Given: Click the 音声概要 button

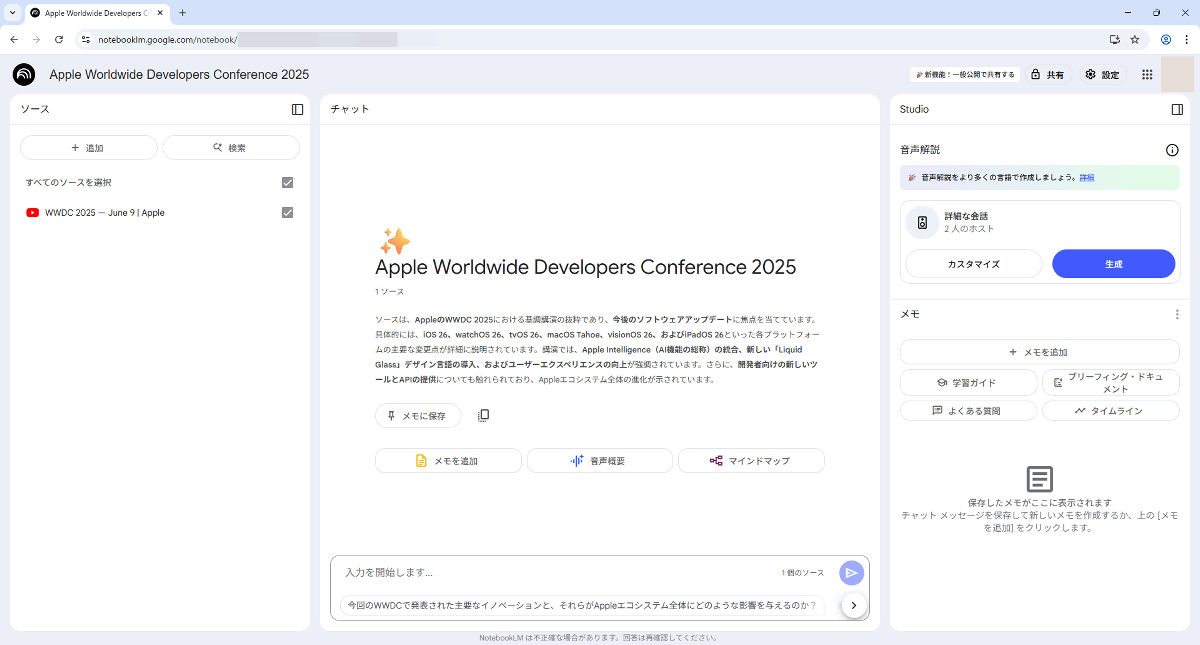Looking at the screenshot, I should pos(600,461).
